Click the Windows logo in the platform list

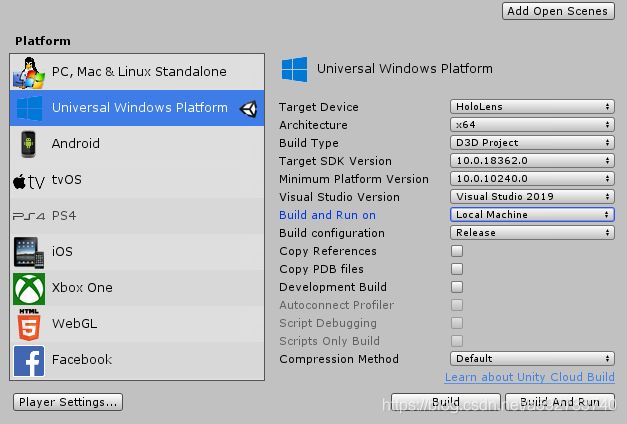click(x=29, y=108)
